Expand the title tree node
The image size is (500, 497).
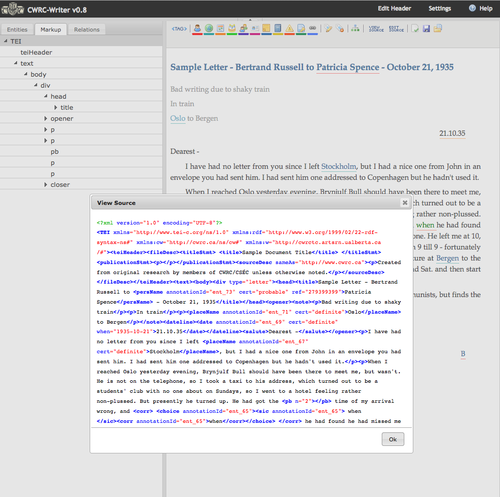click(56, 107)
